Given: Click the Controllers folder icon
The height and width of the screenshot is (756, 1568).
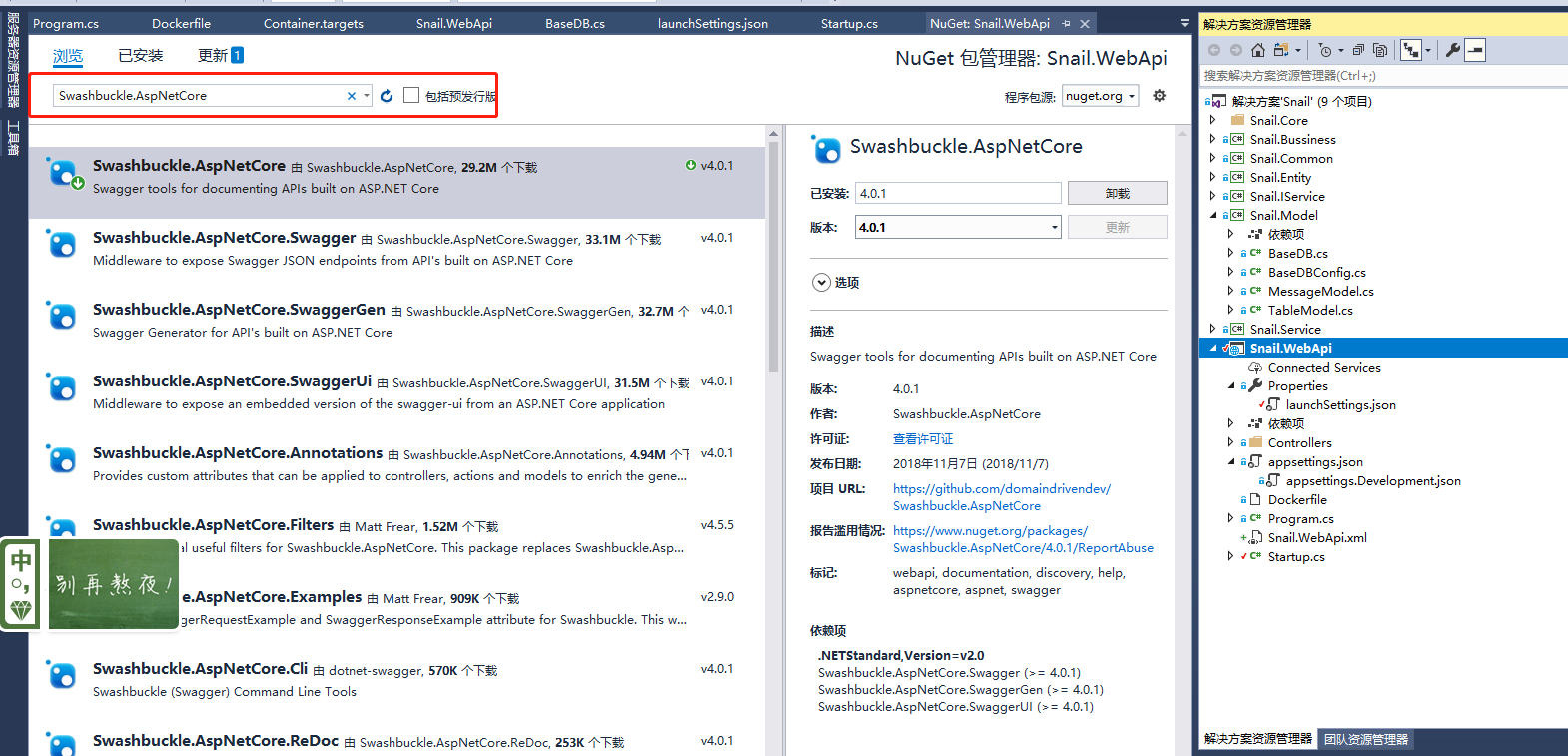Looking at the screenshot, I should (x=1255, y=443).
